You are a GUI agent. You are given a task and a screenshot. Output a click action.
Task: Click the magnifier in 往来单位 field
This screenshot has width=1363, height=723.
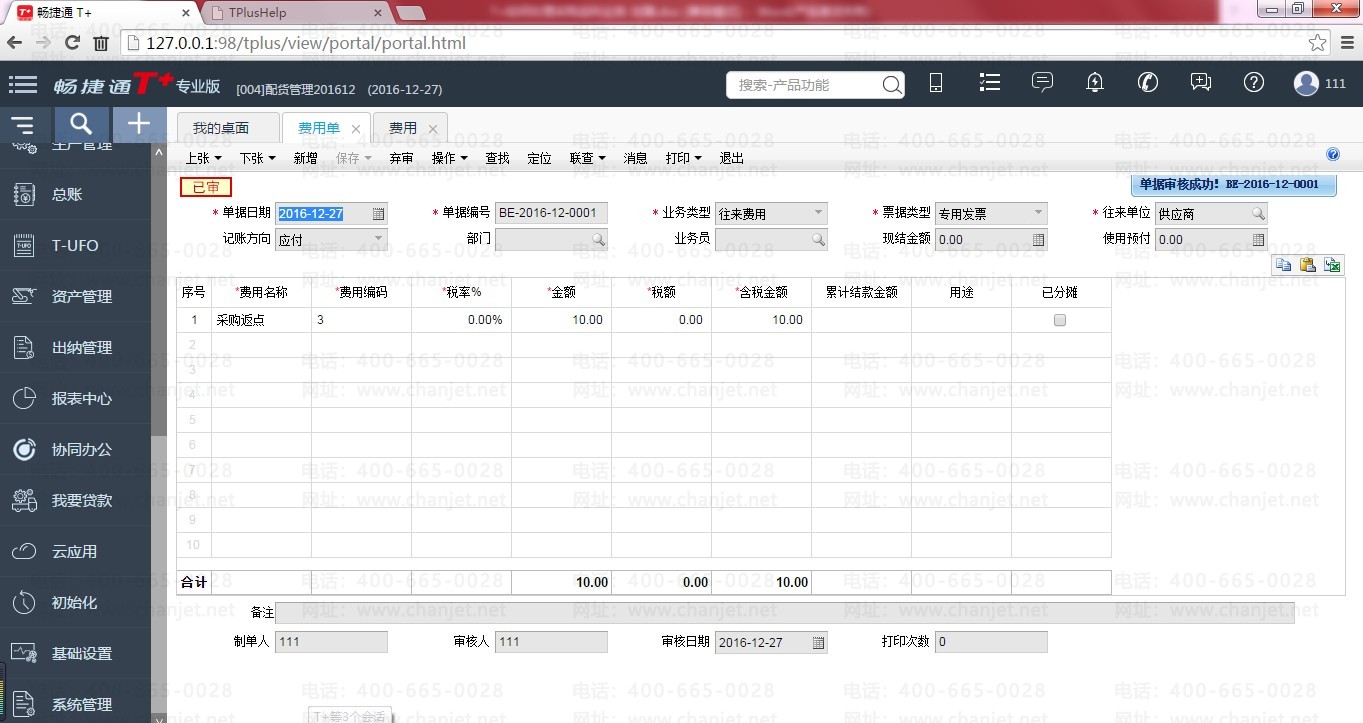coord(1258,214)
